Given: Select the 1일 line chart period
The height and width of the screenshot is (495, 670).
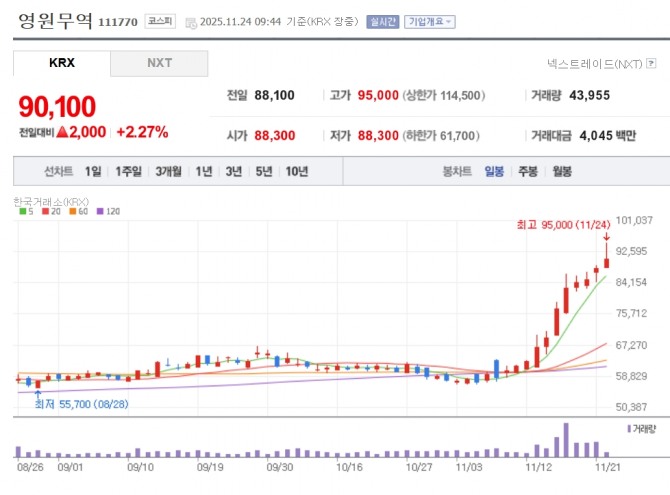Looking at the screenshot, I should [93, 171].
